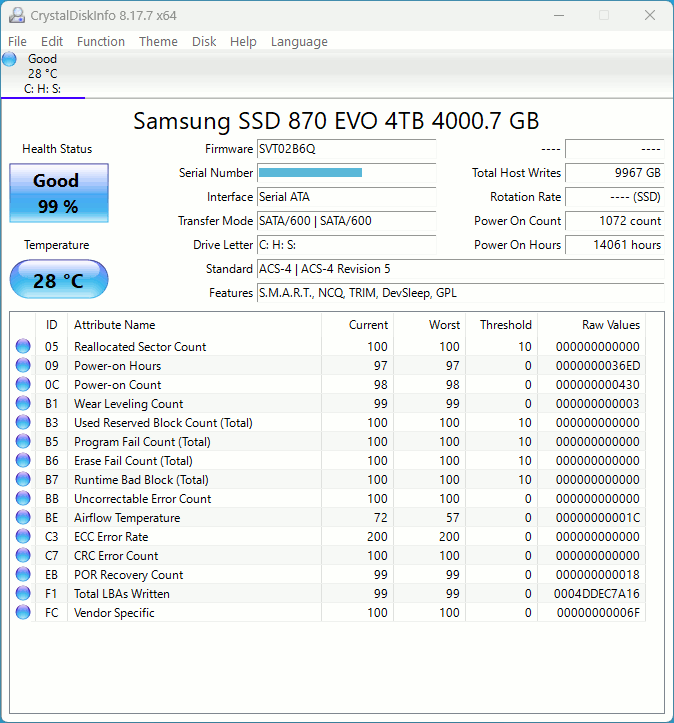Click status orb for Power-on Count row
674x723 pixels.
[x=23, y=384]
